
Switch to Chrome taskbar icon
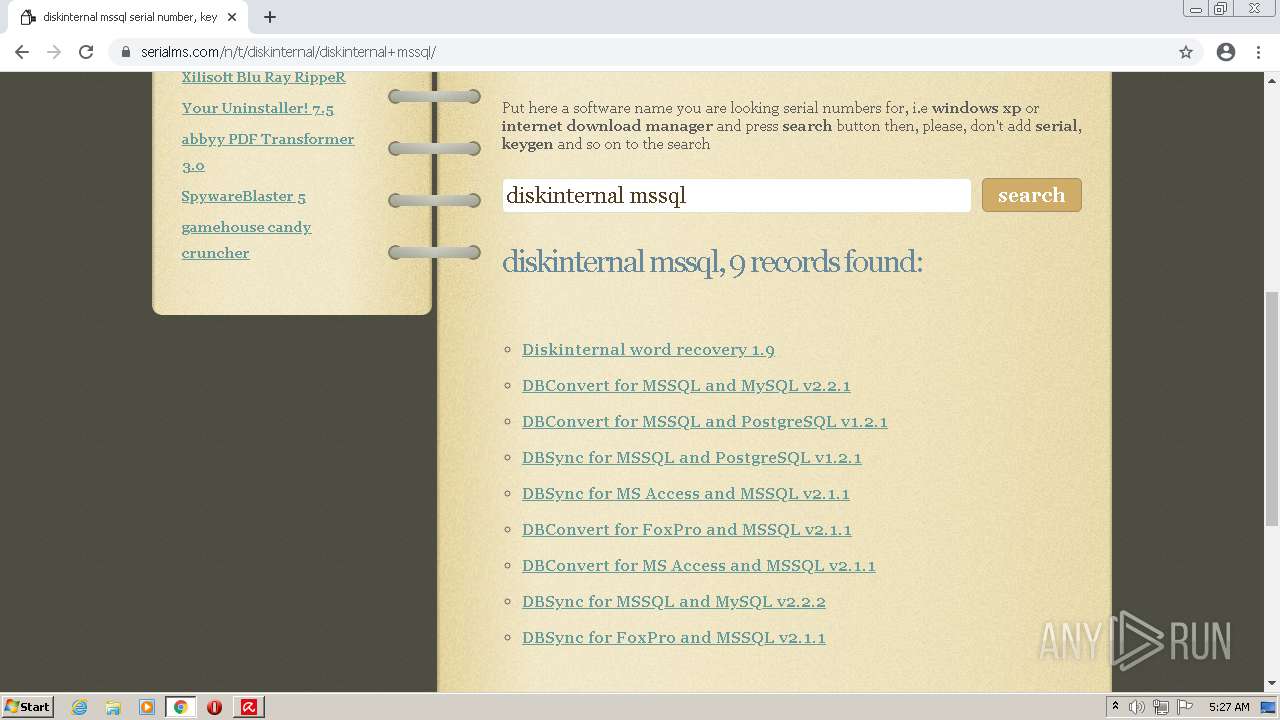181,707
